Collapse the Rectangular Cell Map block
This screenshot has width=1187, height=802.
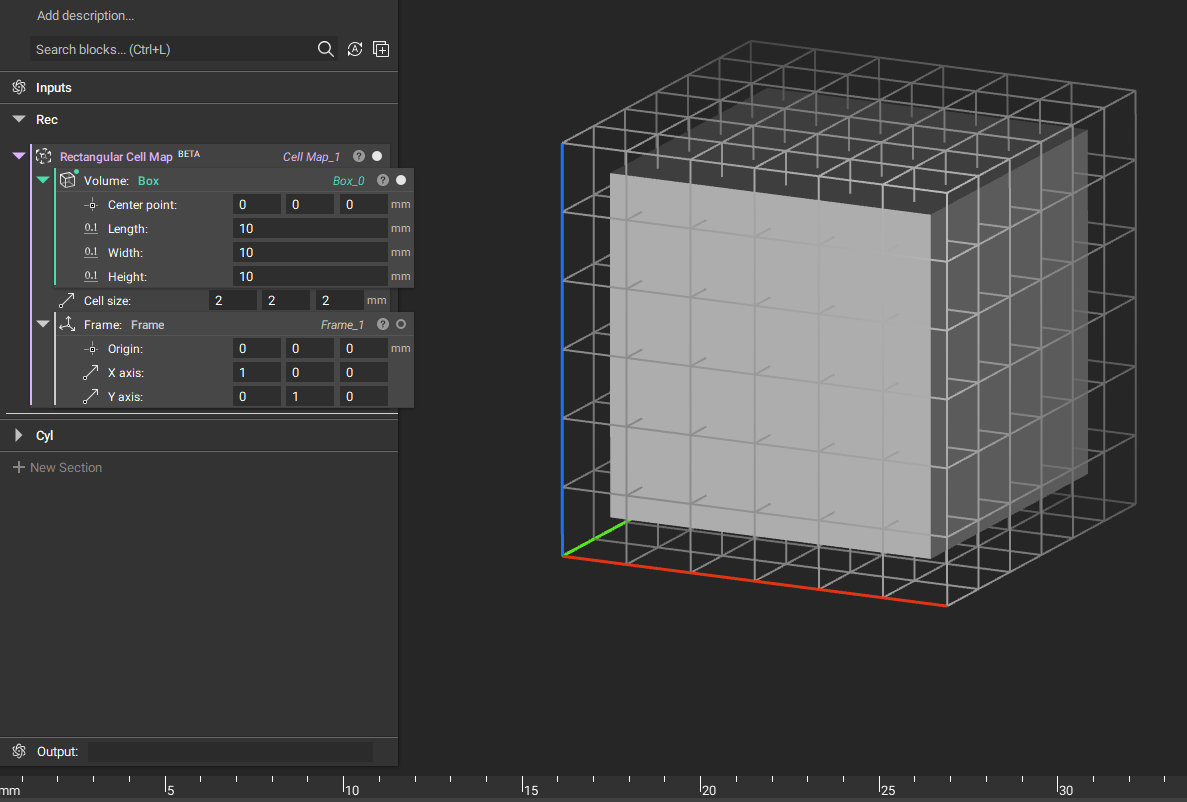click(19, 155)
